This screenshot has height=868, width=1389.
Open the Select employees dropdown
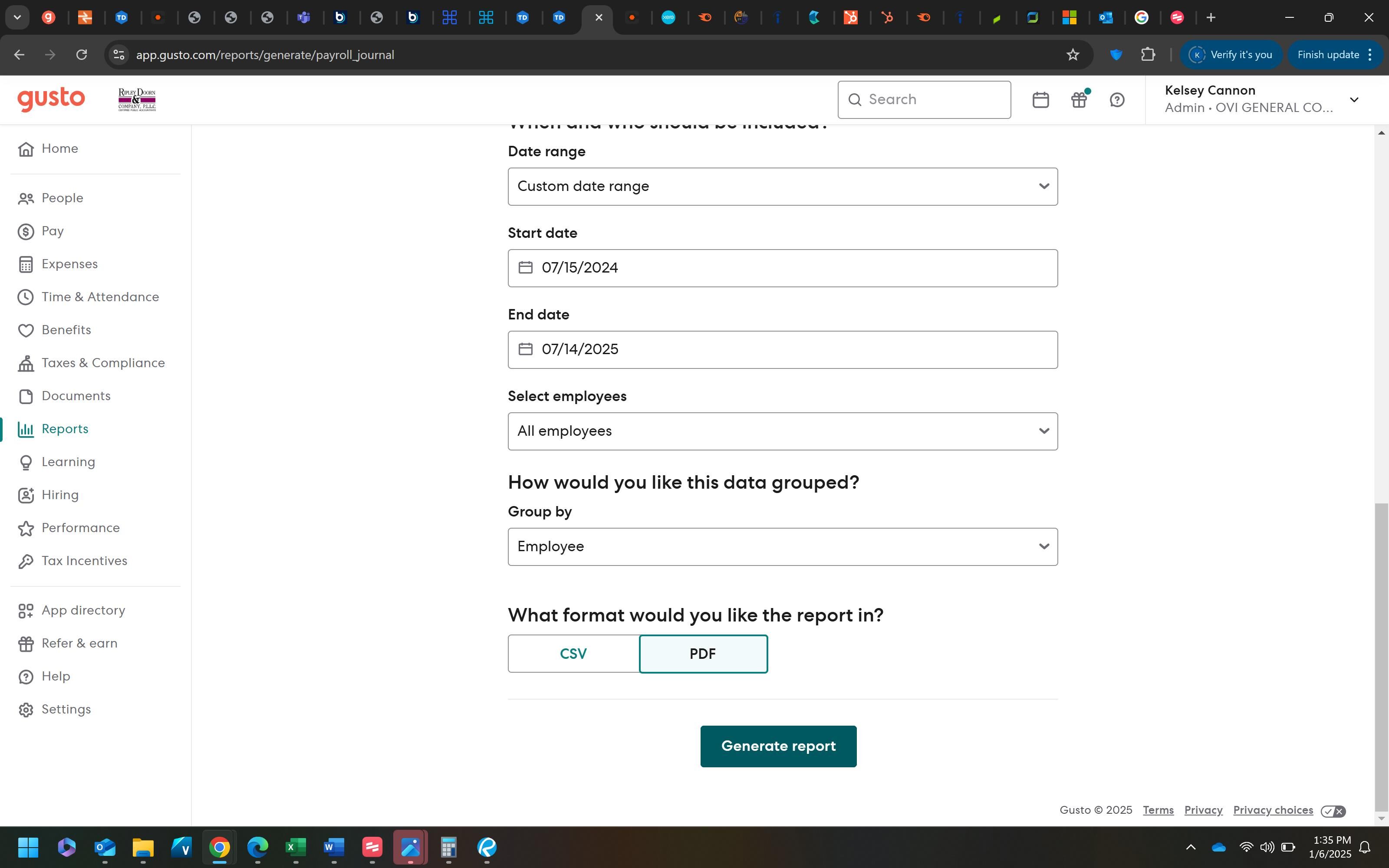(x=782, y=431)
